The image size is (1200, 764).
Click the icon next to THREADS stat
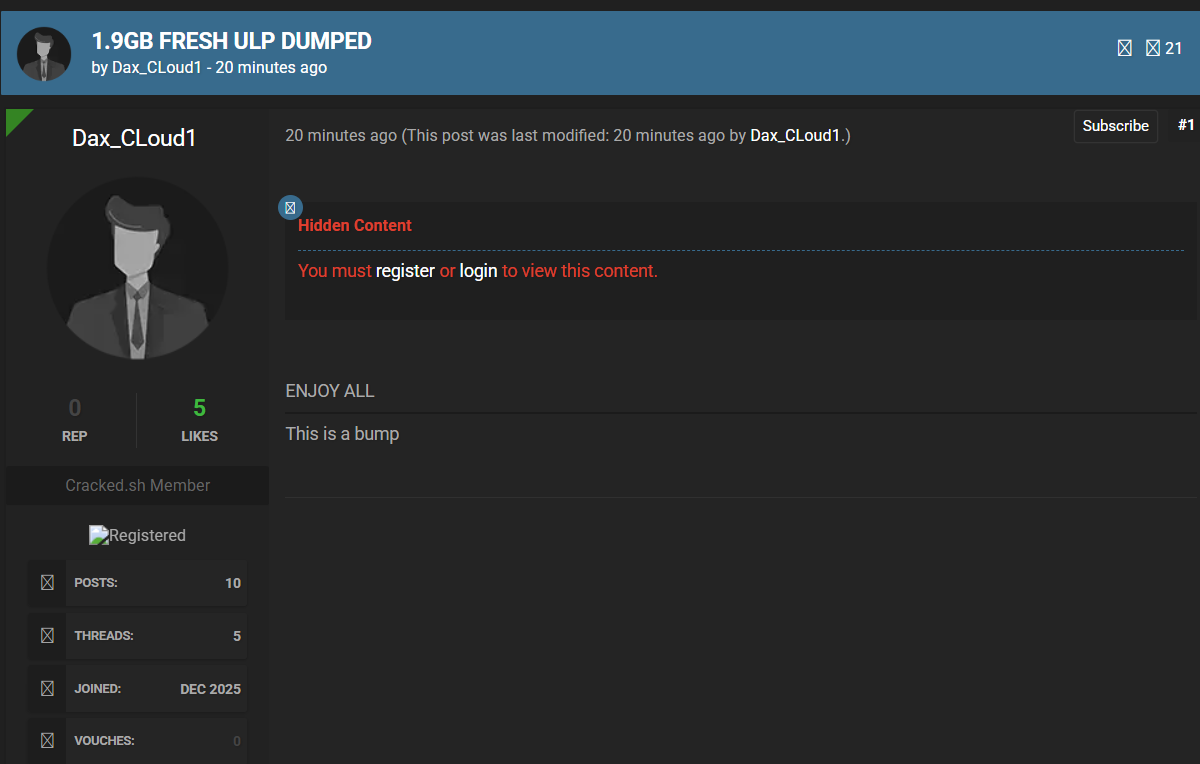point(47,635)
